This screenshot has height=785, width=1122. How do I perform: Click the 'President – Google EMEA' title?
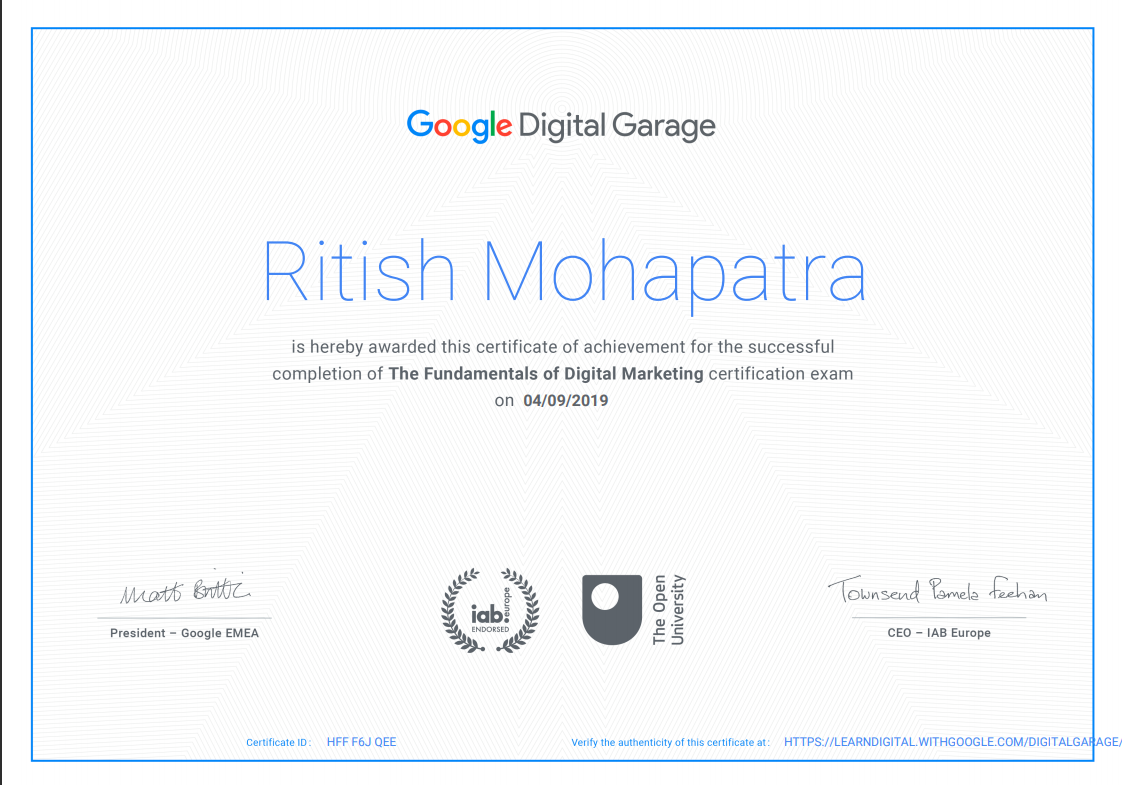tap(185, 633)
